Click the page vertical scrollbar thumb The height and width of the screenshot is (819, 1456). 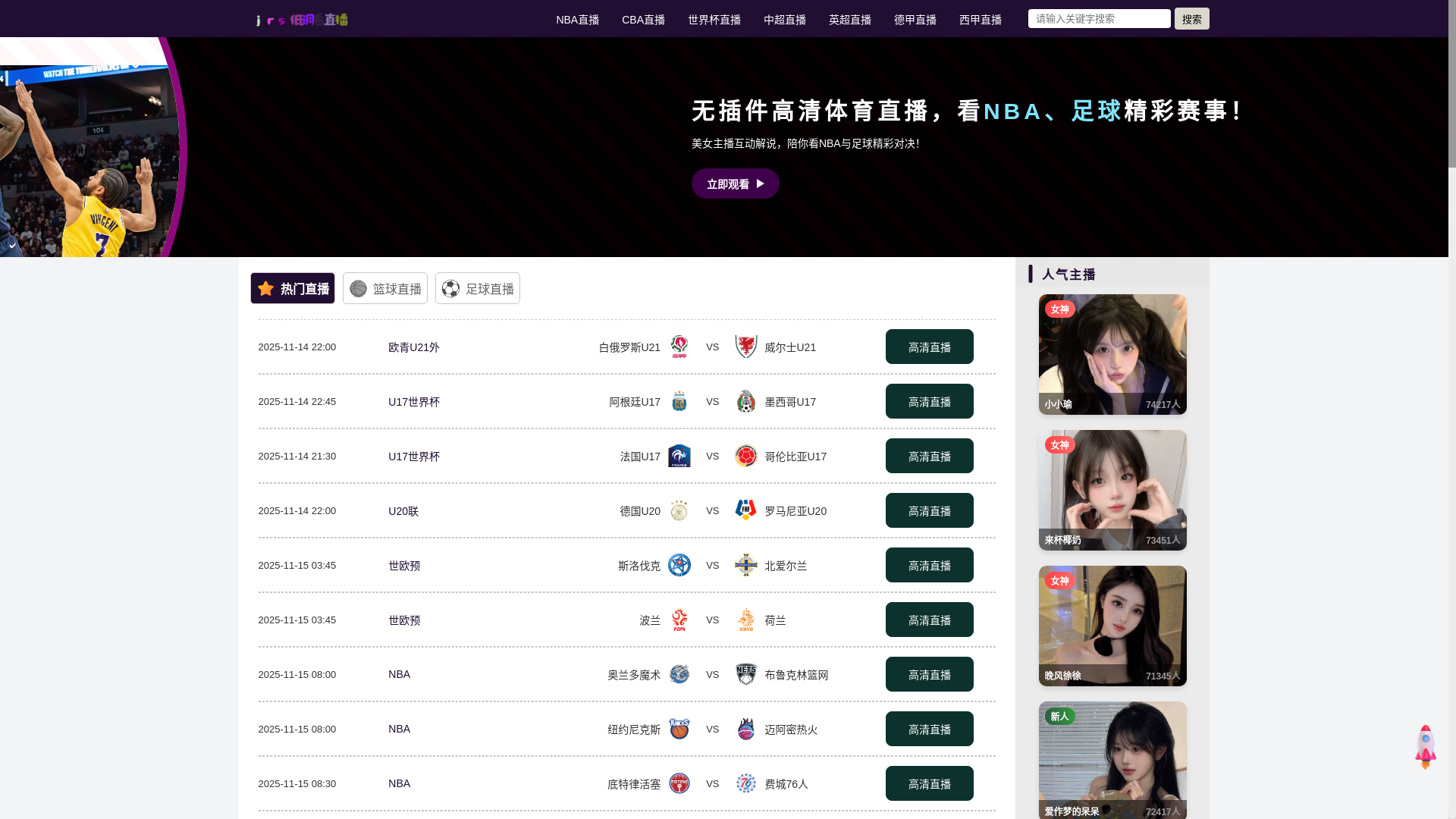point(1452,83)
